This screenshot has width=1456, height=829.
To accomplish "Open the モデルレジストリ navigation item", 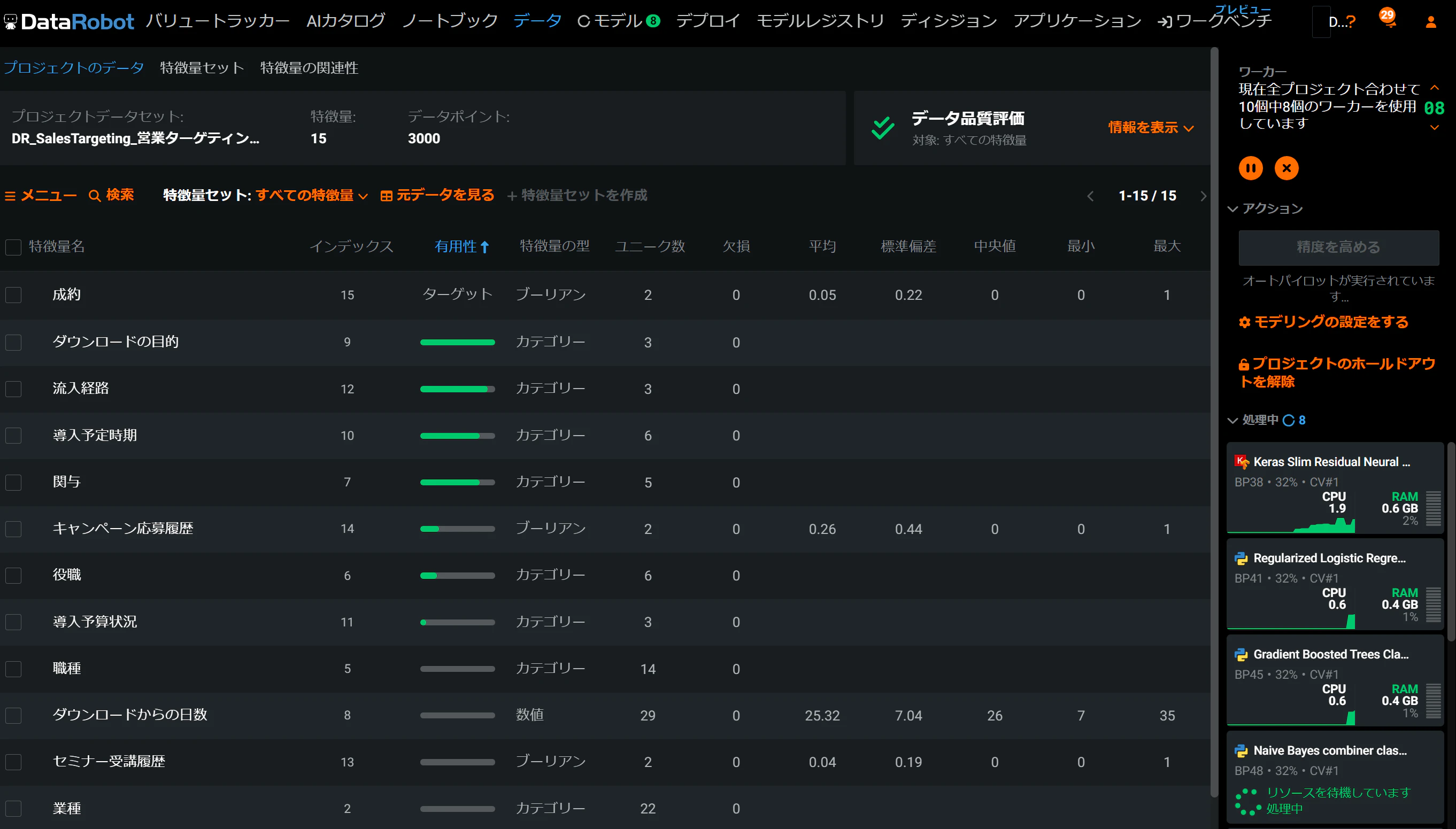I will 820,21.
